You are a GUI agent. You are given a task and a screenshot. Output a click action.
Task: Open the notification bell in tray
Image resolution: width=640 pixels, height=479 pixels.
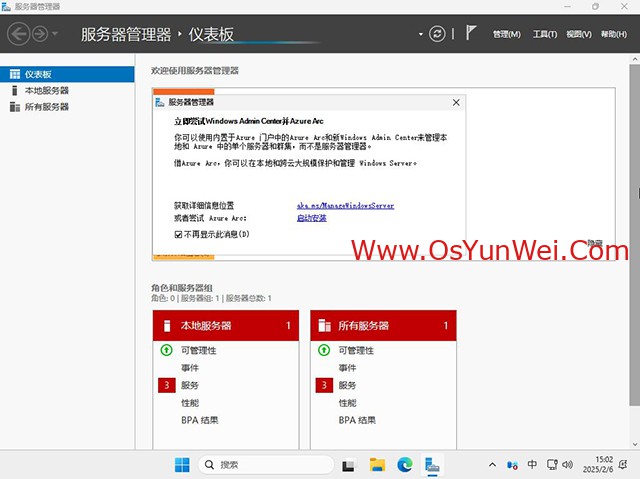pos(623,464)
